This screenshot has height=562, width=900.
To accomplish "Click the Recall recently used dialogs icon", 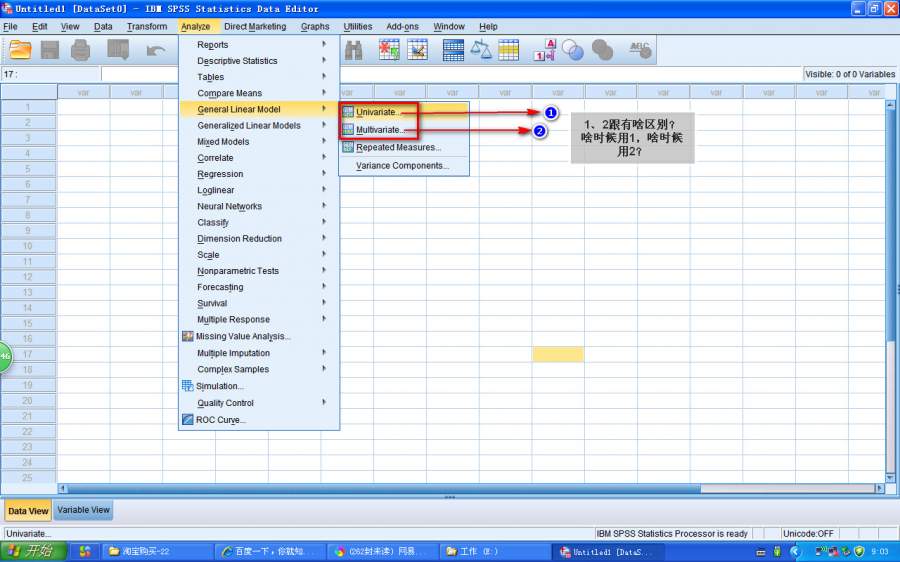I will point(118,50).
